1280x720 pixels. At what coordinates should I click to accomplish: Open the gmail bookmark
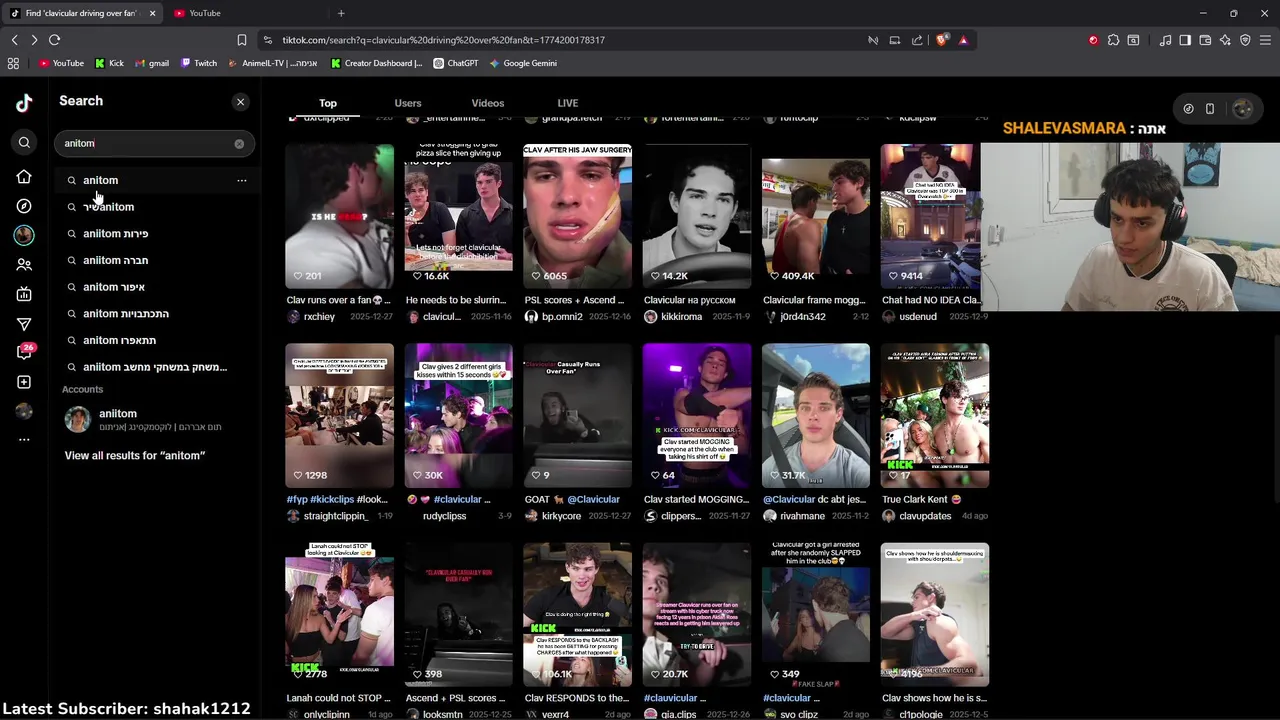pos(152,63)
